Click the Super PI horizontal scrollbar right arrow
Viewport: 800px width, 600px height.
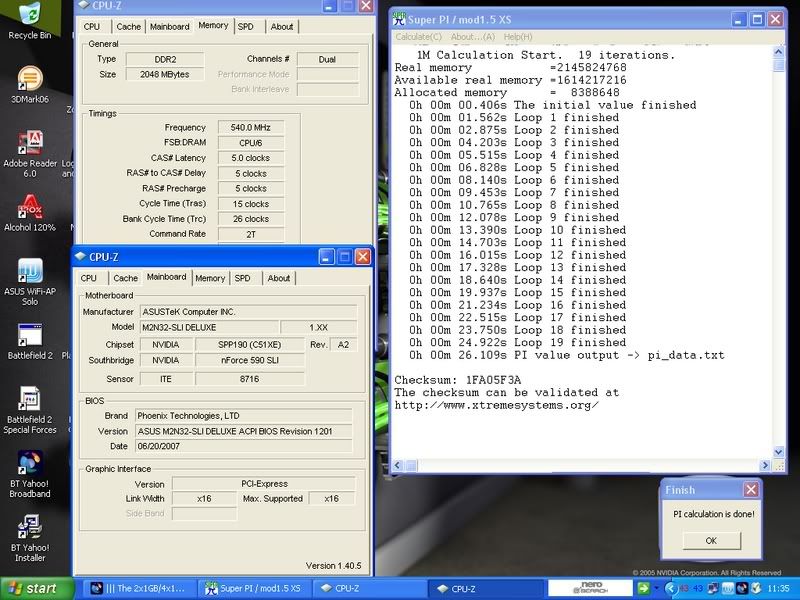[x=764, y=465]
